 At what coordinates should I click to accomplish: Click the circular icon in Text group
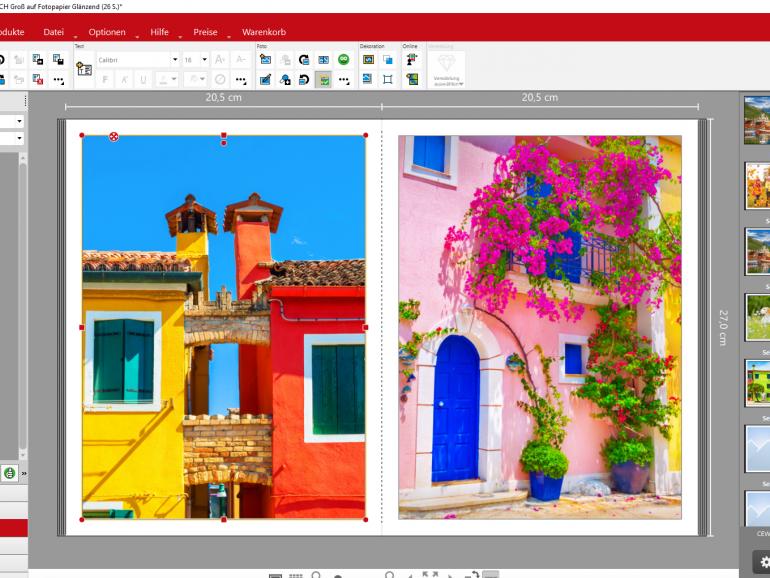point(220,80)
